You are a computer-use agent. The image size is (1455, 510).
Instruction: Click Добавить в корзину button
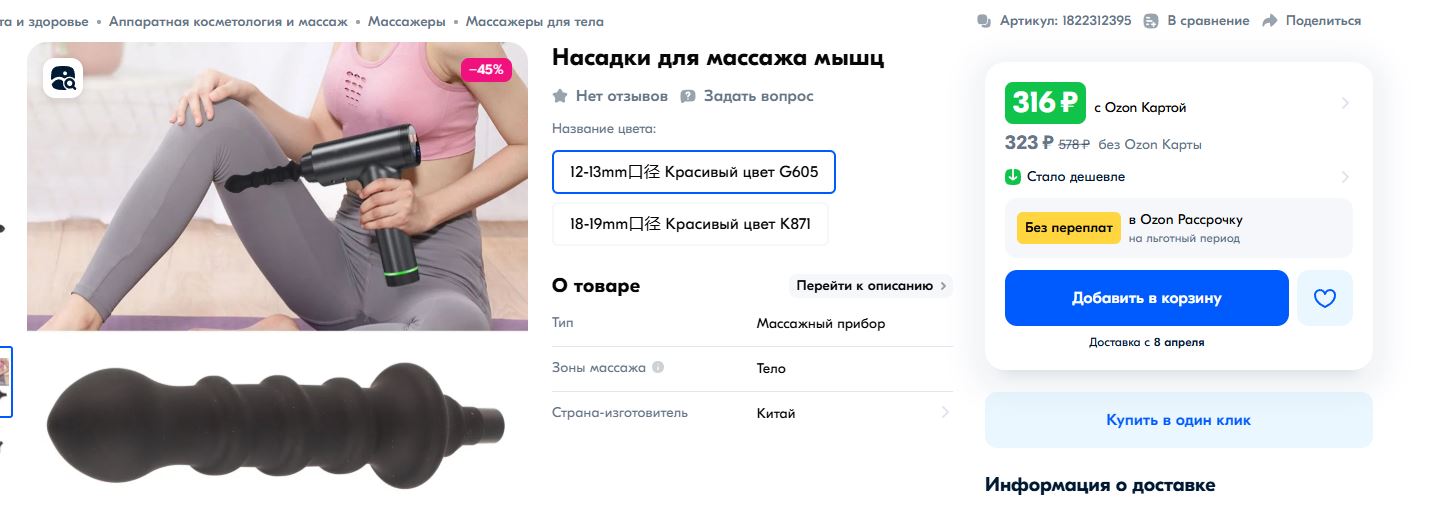(x=1147, y=298)
